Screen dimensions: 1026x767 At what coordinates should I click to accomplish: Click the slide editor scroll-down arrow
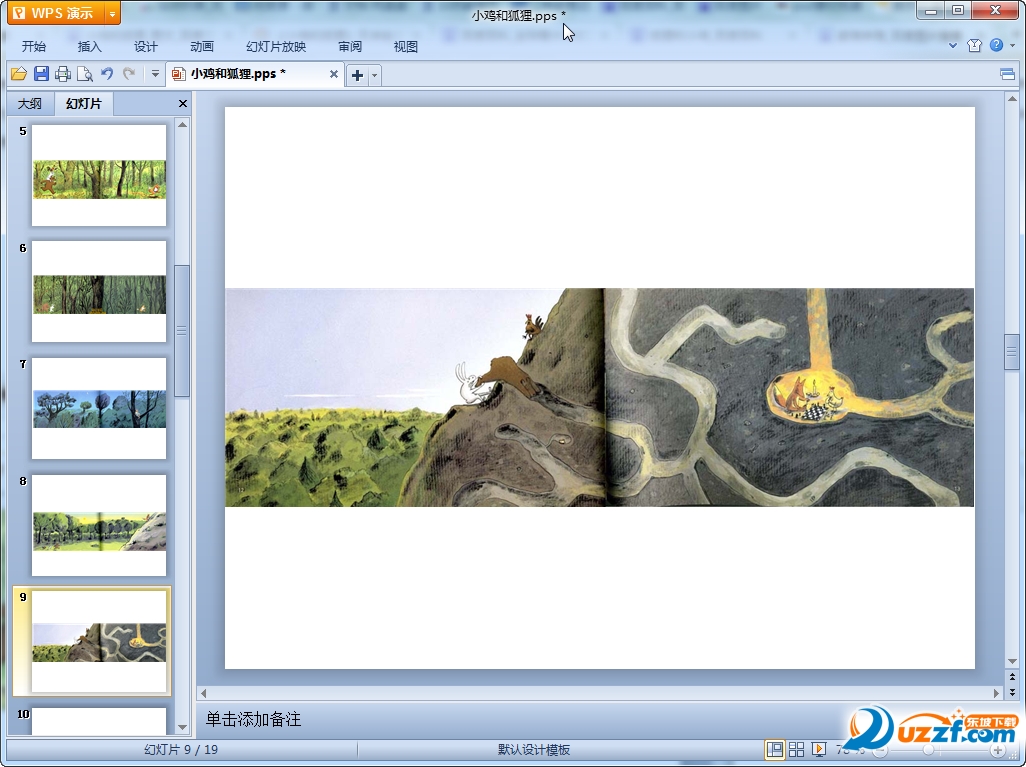click(x=1012, y=662)
